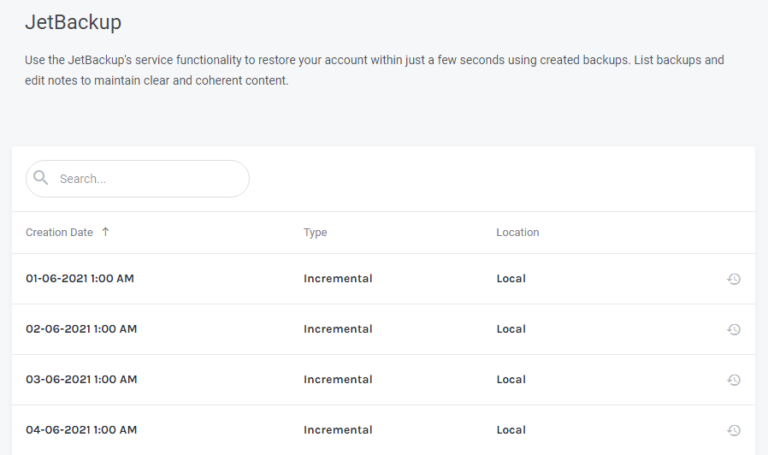Sort by Type column header

click(x=315, y=233)
